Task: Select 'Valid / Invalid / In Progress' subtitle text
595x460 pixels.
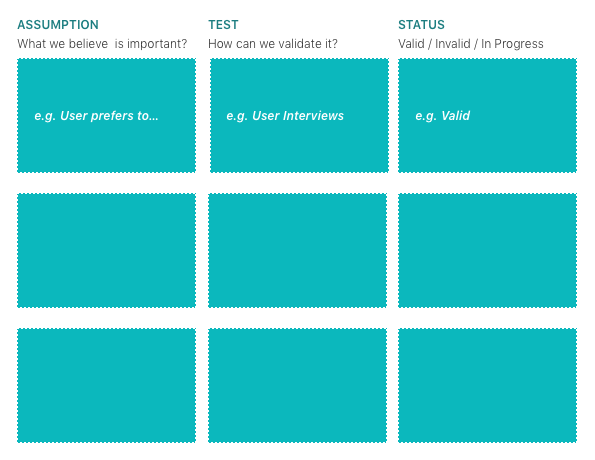Action: point(471,44)
